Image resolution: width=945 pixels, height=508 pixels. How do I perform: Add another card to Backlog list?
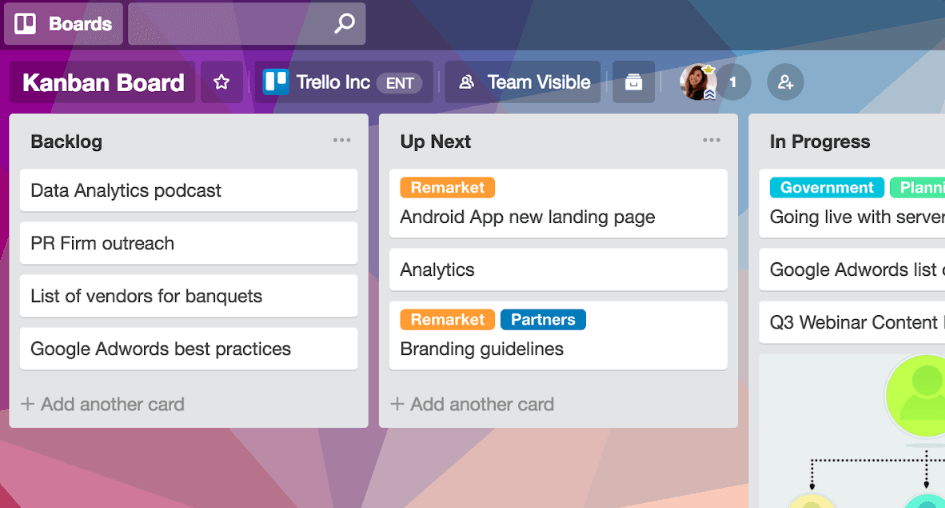click(103, 404)
